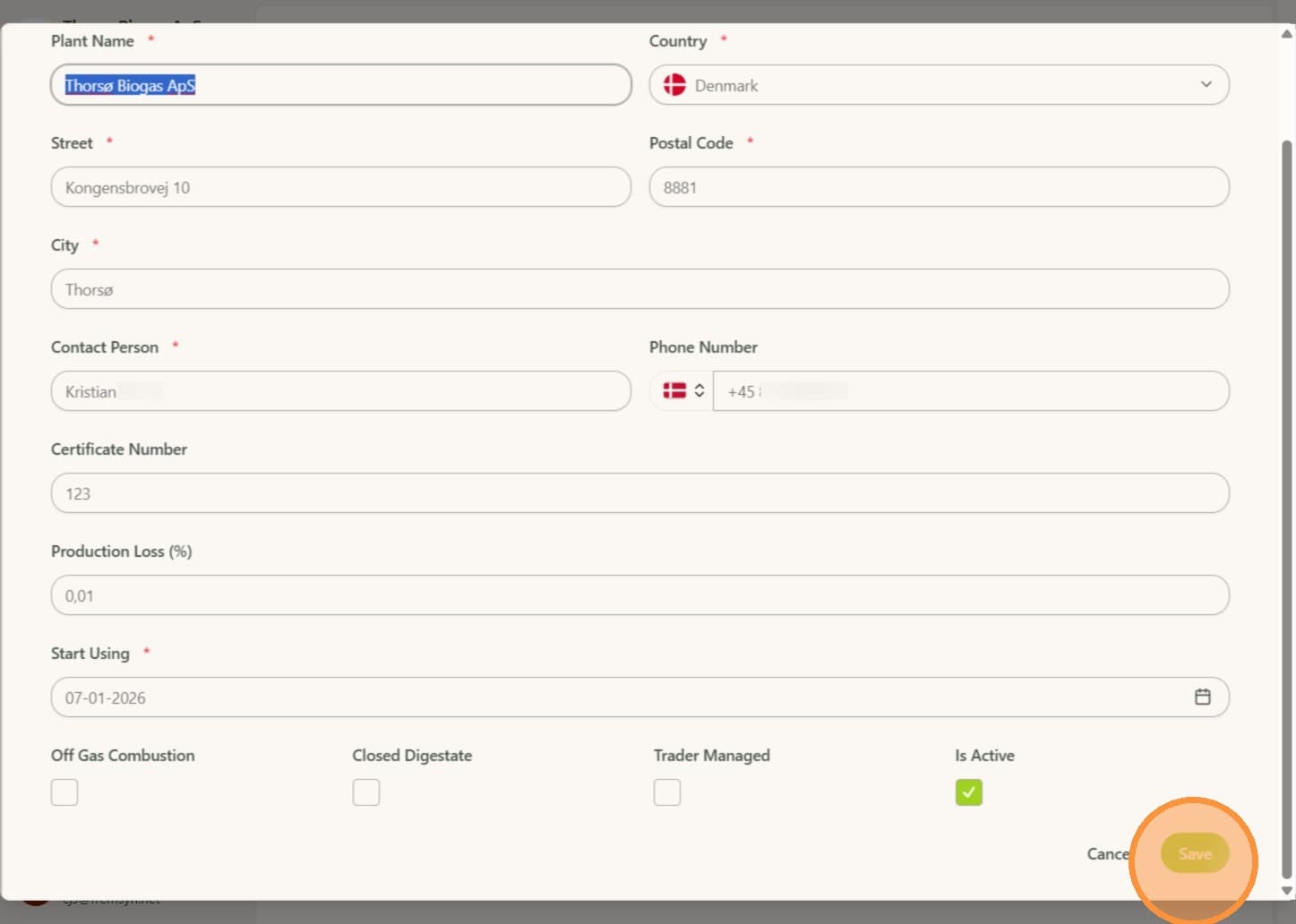
Task: Click the Certificate Number label
Action: point(119,449)
